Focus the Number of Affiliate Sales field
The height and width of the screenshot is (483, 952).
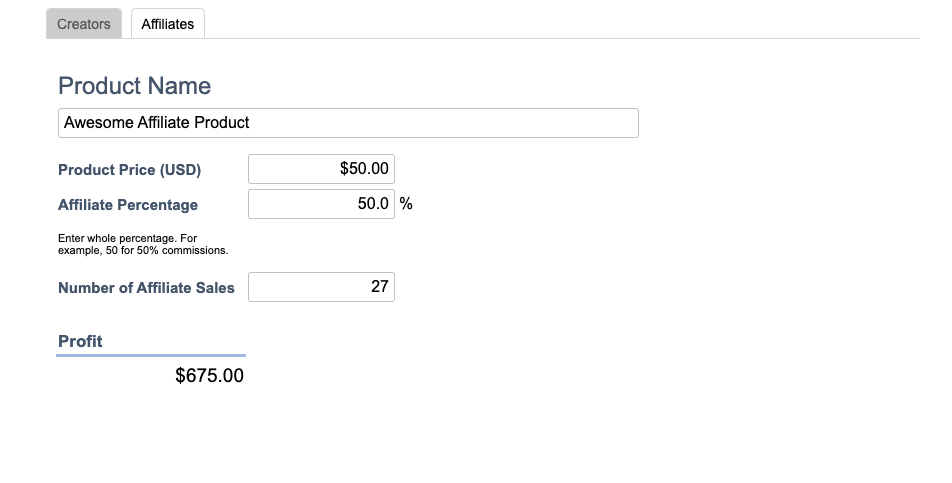tap(321, 287)
